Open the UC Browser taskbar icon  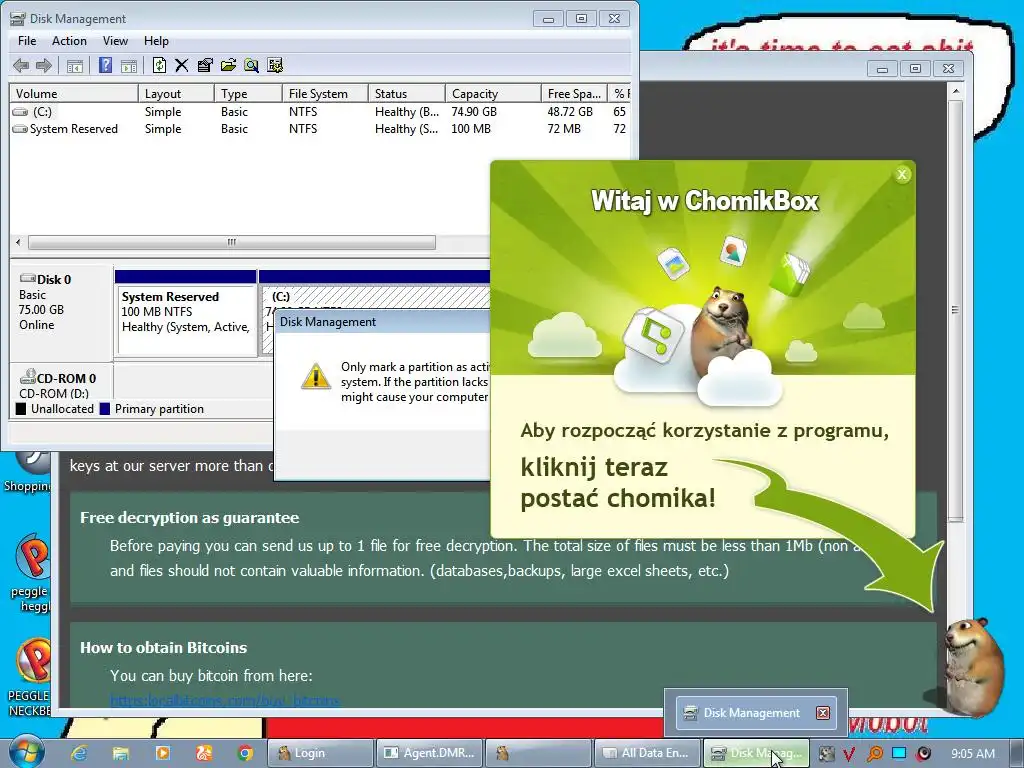click(x=204, y=753)
